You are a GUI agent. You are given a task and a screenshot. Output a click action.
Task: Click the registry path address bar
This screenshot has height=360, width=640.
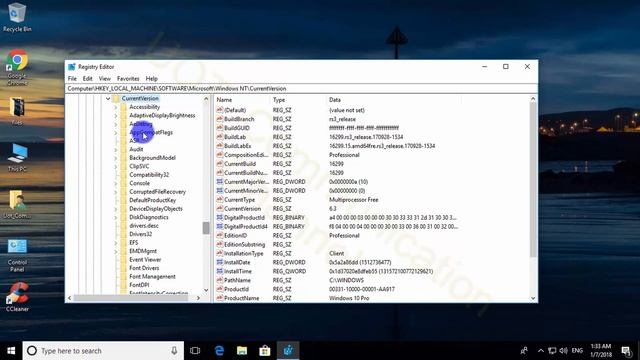coord(301,89)
